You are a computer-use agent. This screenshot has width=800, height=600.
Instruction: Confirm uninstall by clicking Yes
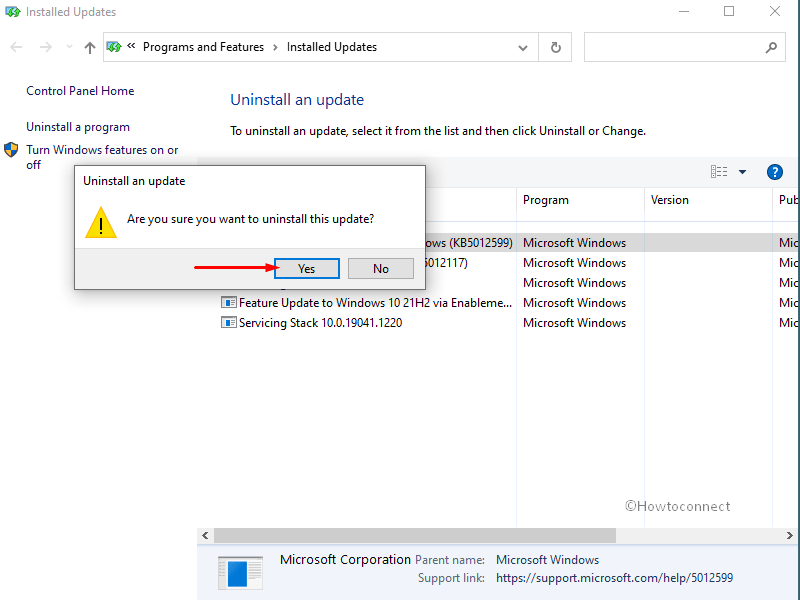point(307,268)
